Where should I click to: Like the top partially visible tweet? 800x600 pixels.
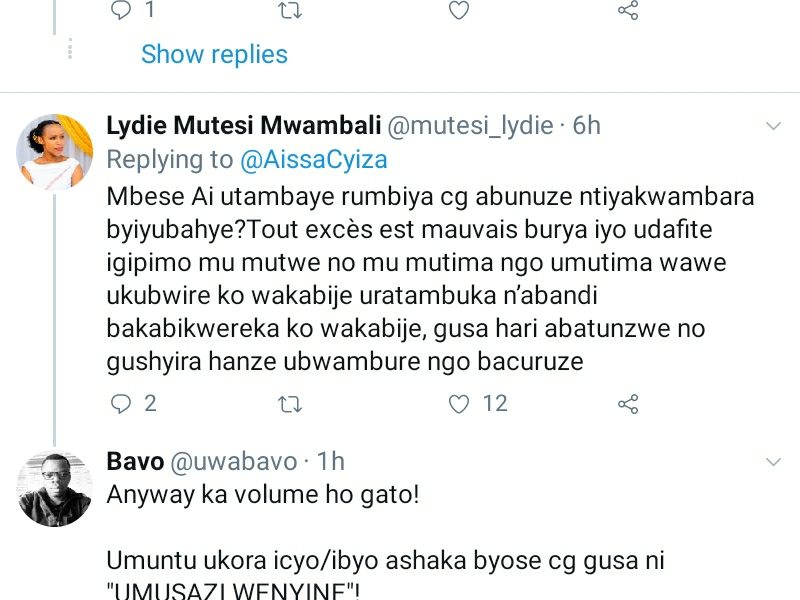pyautogui.click(x=459, y=10)
